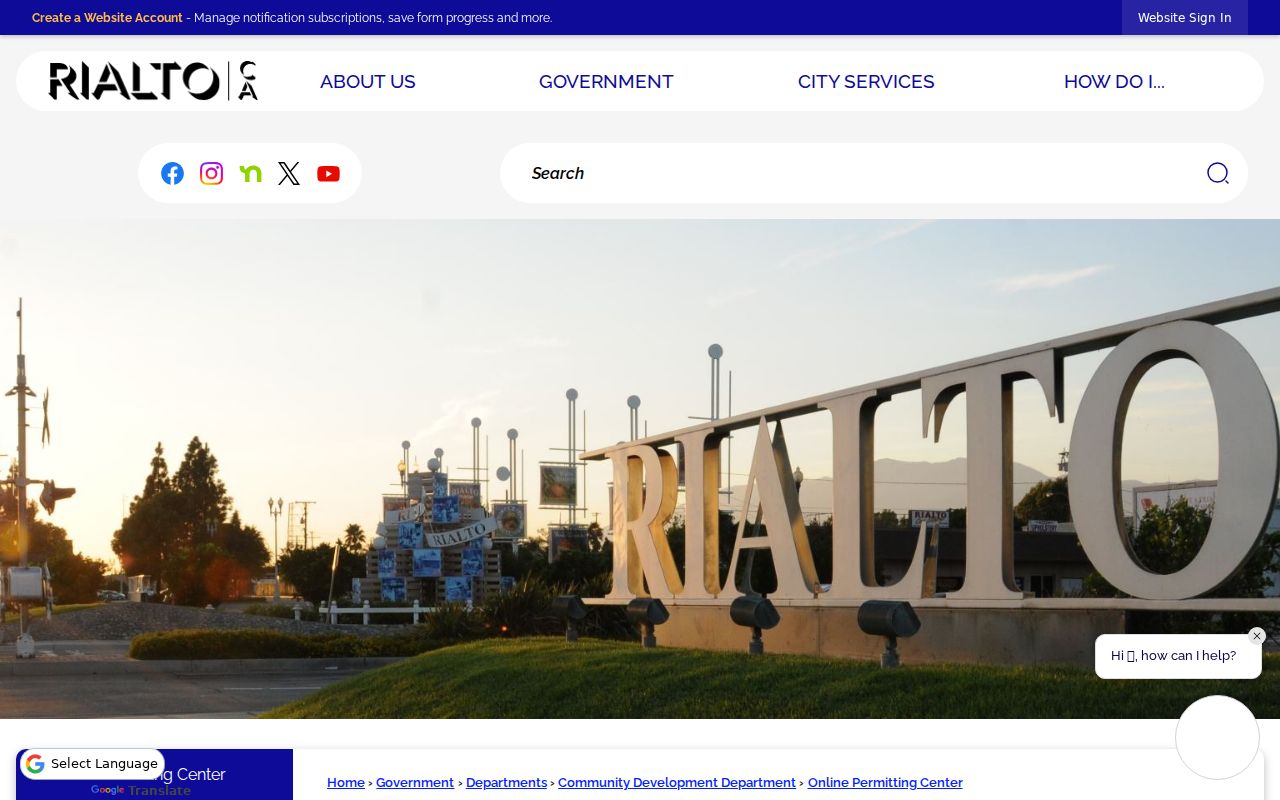Open Online Permitting Center breadcrumb link
Viewport: 1280px width, 800px height.
(x=885, y=783)
